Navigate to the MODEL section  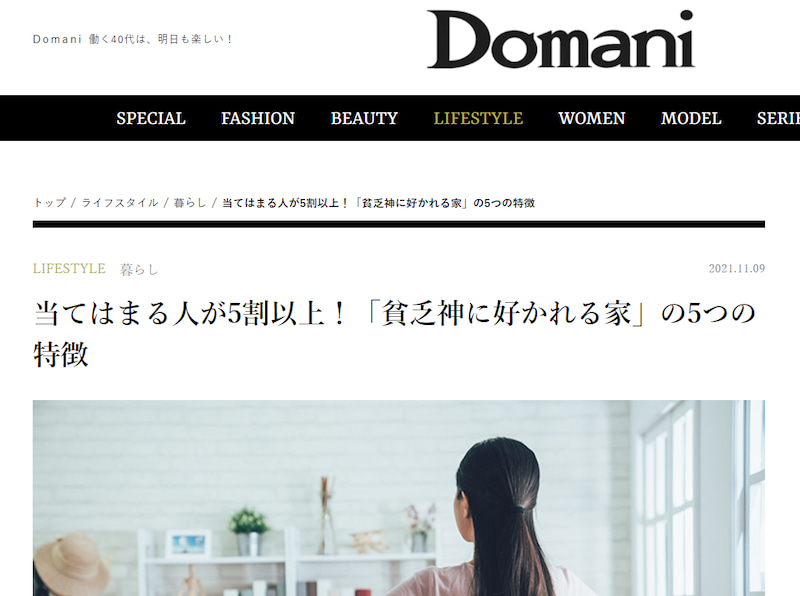[691, 118]
